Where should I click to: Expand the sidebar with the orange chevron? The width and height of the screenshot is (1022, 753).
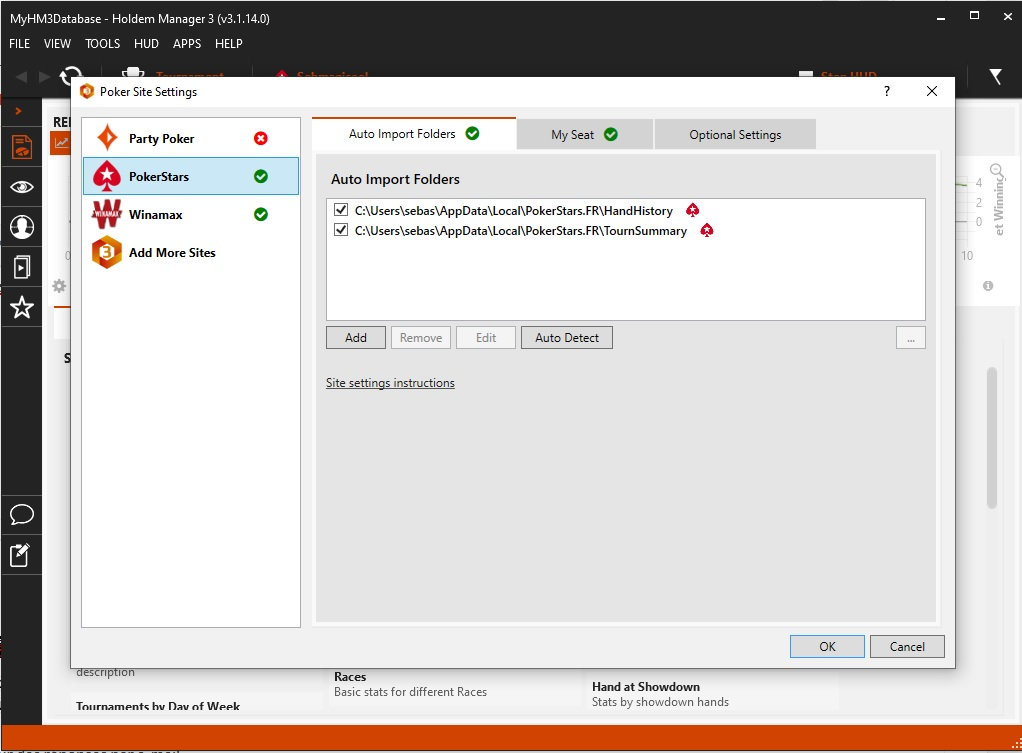pyautogui.click(x=18, y=111)
